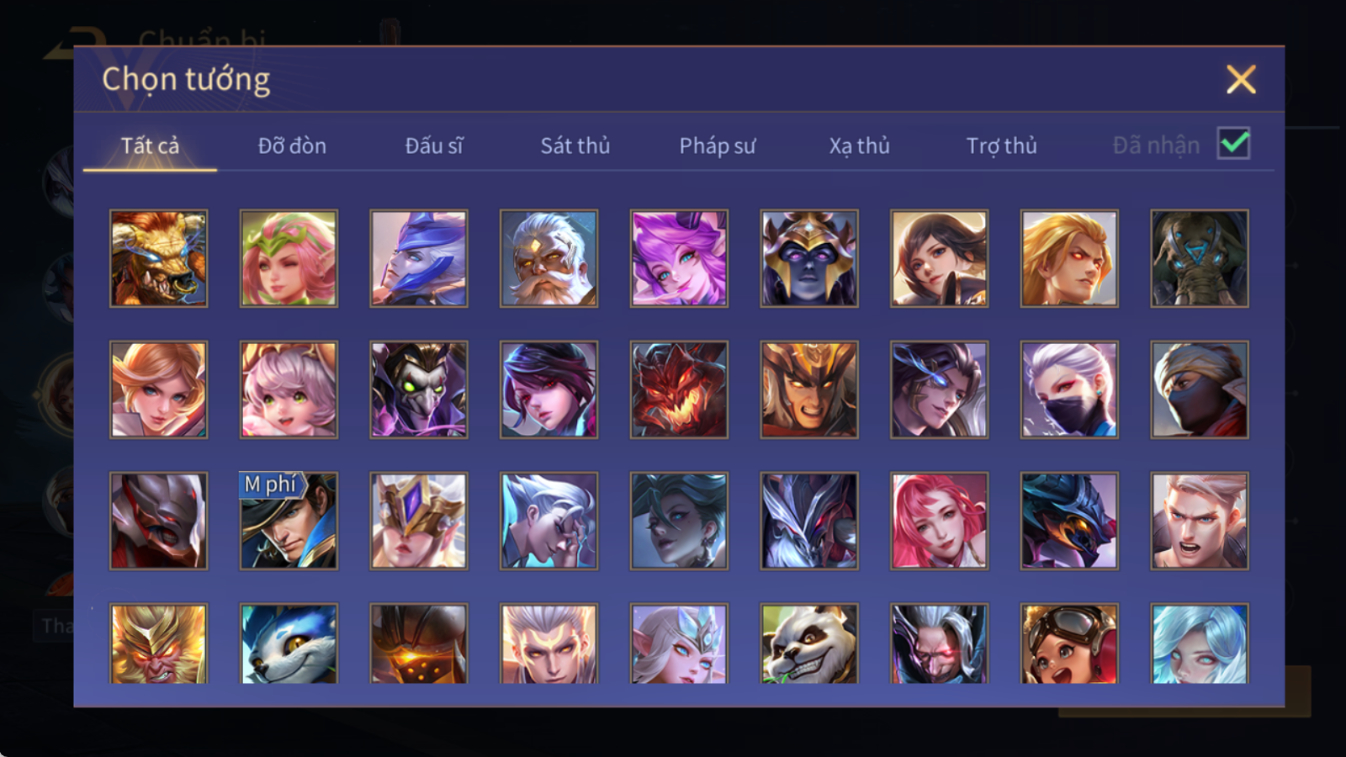
Task: Select the golden bull hero portrait
Action: 159,258
